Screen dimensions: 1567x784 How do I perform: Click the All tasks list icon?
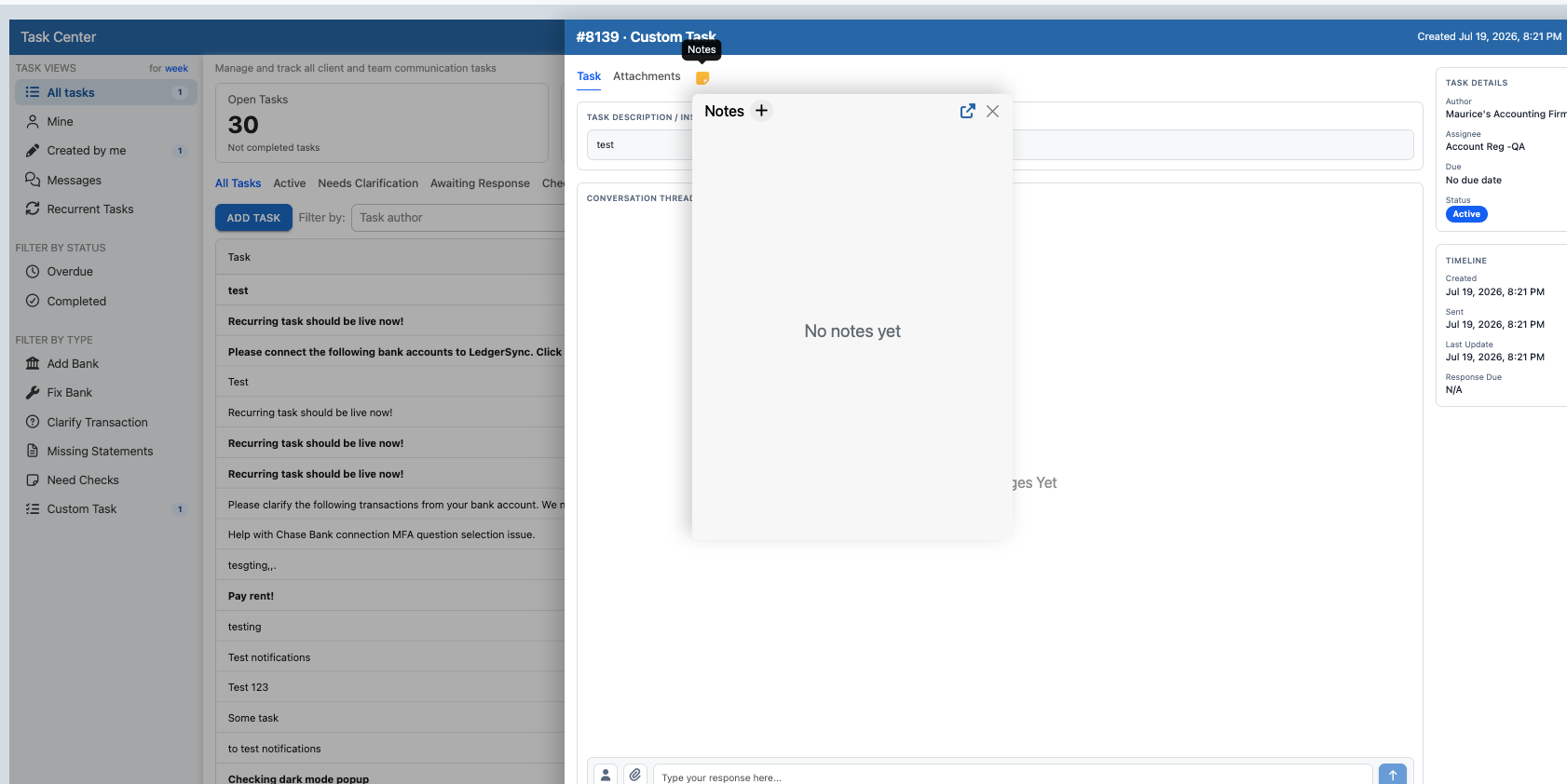click(33, 92)
